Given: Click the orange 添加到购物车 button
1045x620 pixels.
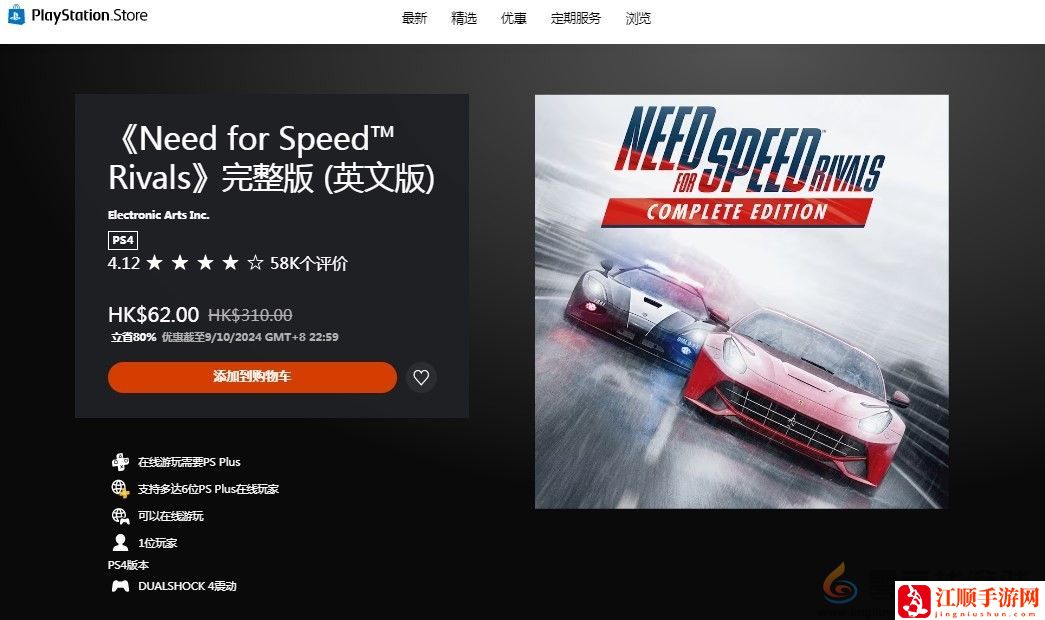Looking at the screenshot, I should tap(252, 377).
